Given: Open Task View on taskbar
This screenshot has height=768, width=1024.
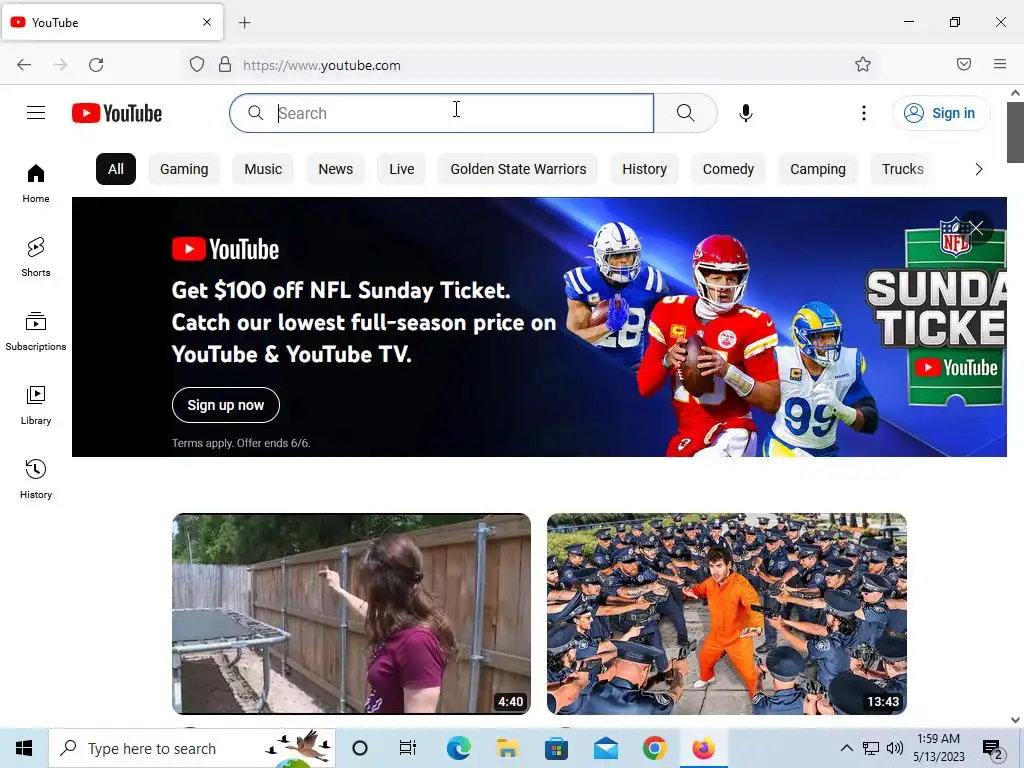Looking at the screenshot, I should pyautogui.click(x=408, y=748).
